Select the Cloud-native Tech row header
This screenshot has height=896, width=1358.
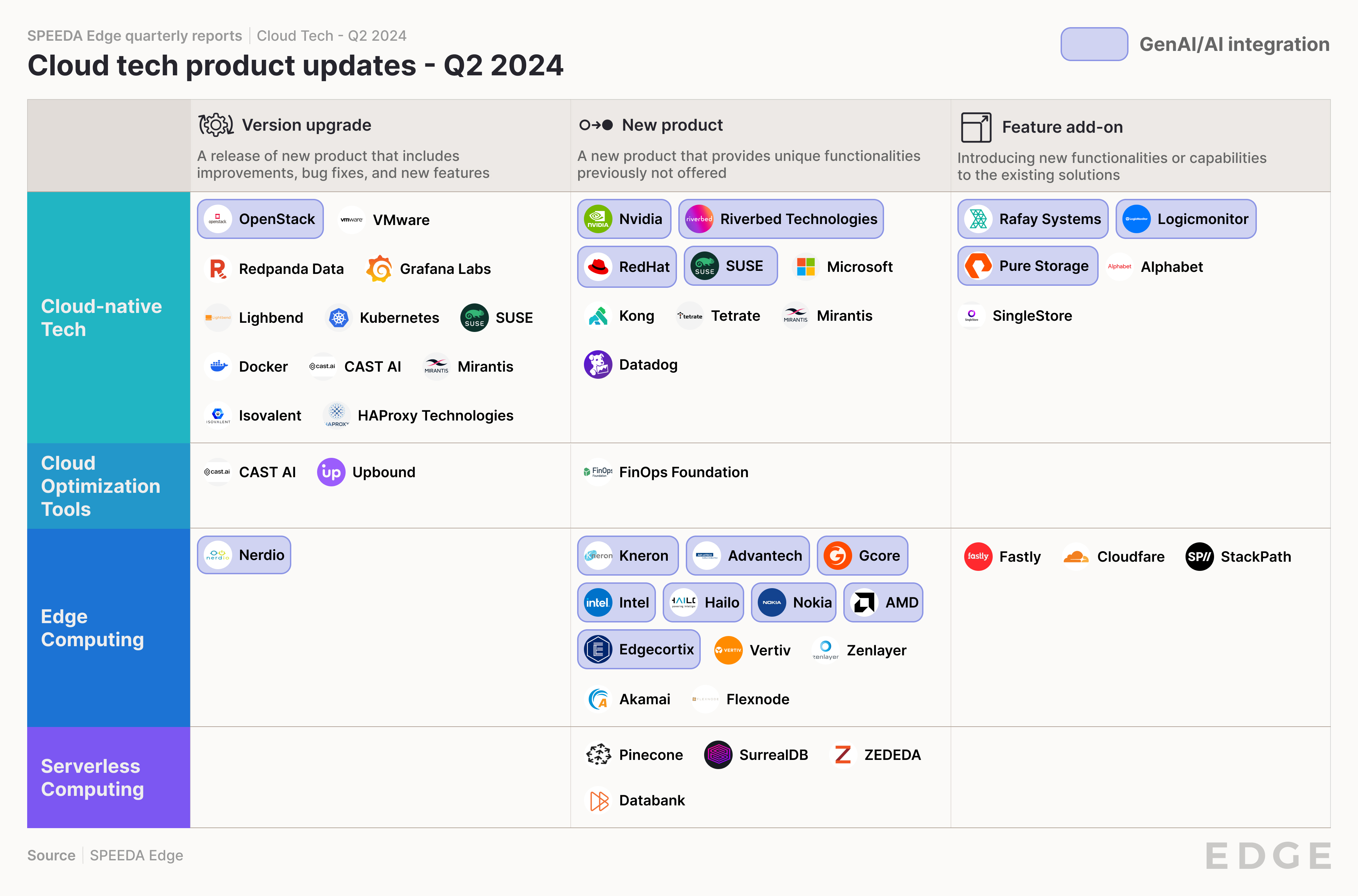coord(109,318)
